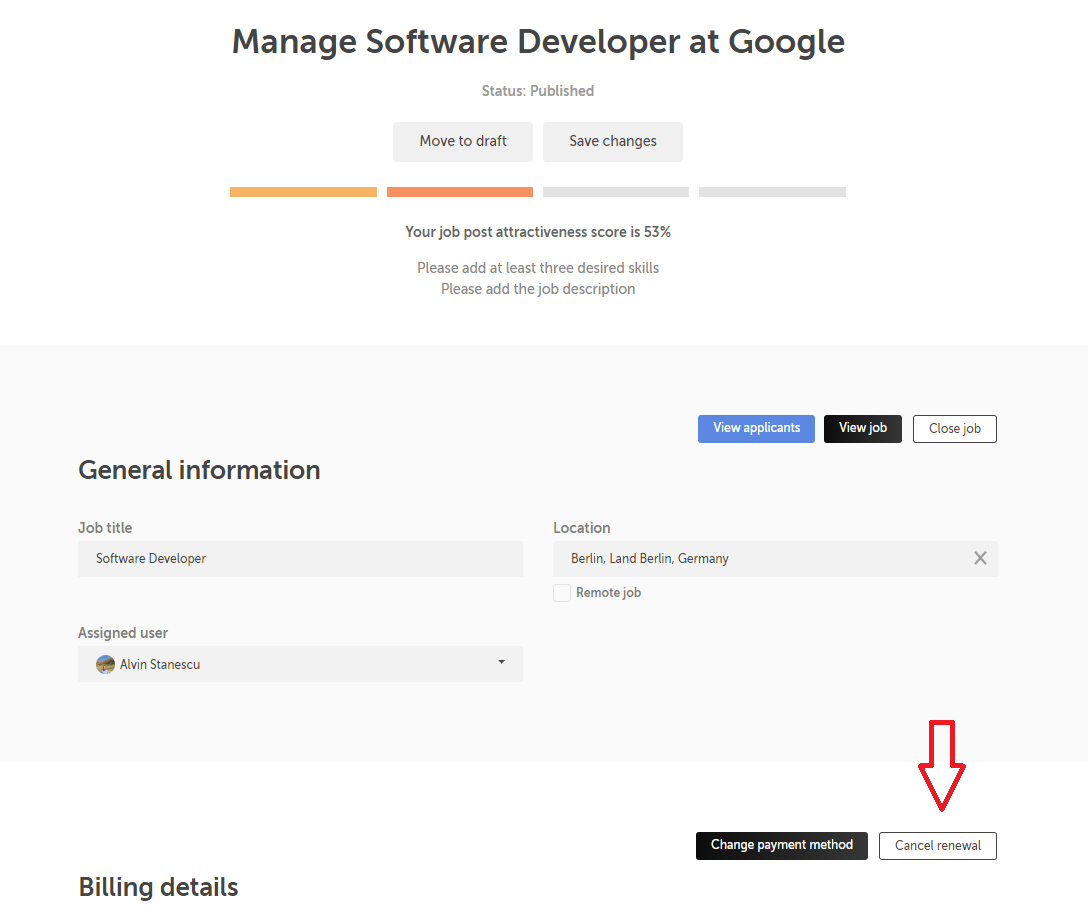The width and height of the screenshot is (1088, 917).
Task: Tick the Remote job checkbox
Action: 562,593
